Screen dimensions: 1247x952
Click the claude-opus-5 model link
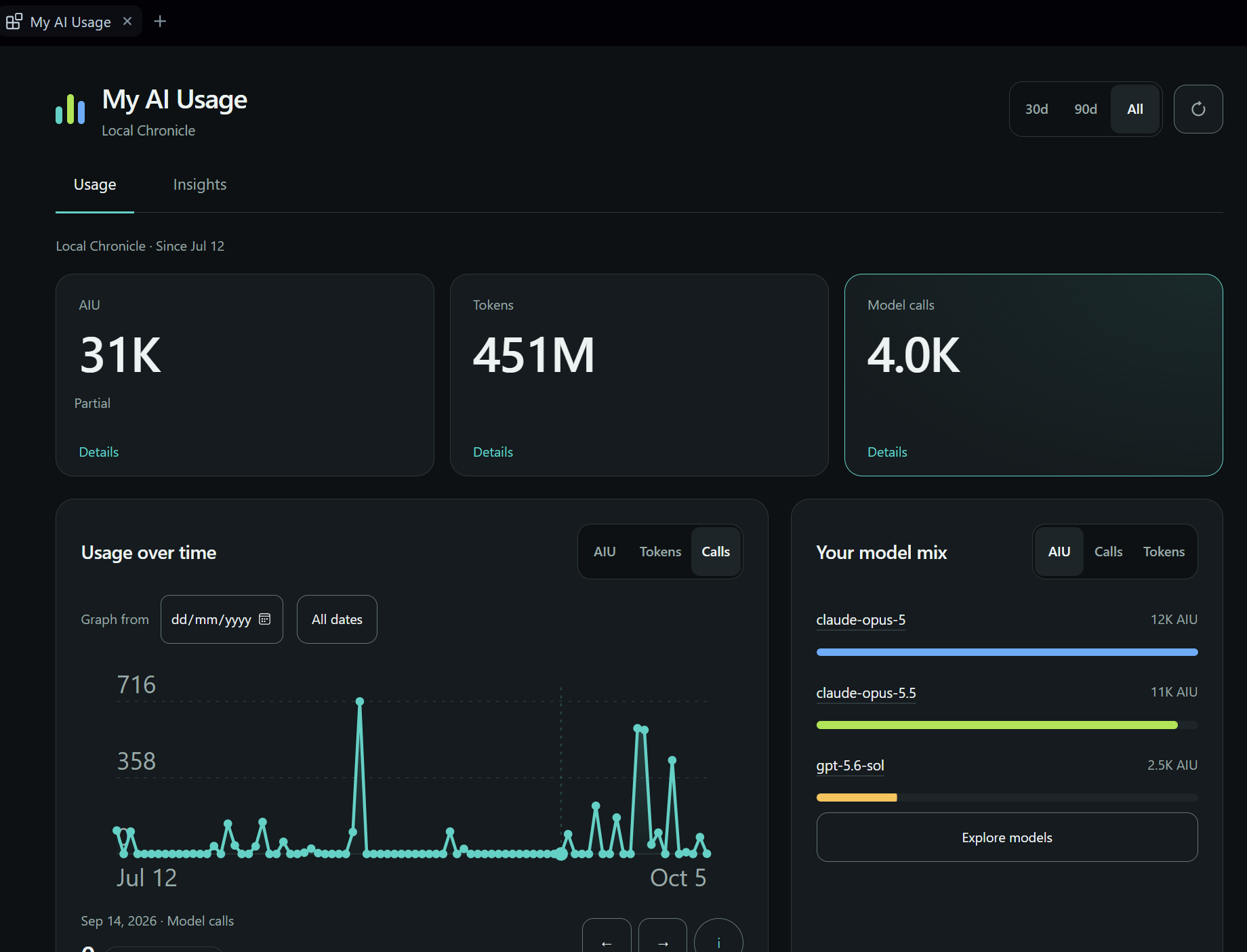click(x=861, y=620)
